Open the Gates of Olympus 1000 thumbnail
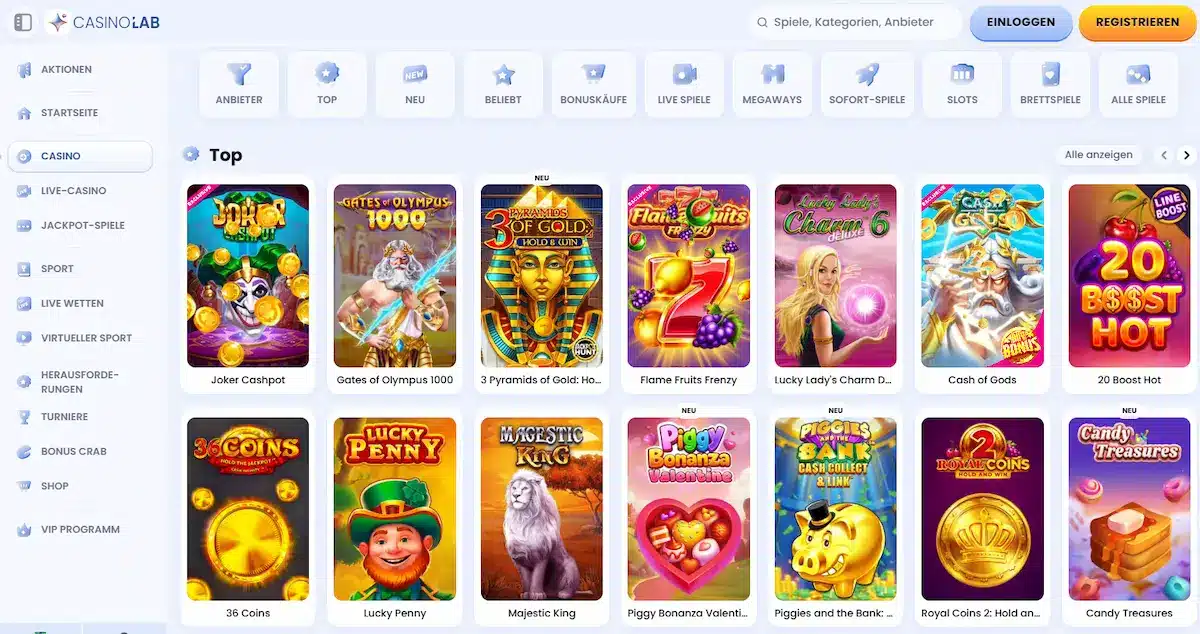Image resolution: width=1200 pixels, height=634 pixels. [395, 276]
